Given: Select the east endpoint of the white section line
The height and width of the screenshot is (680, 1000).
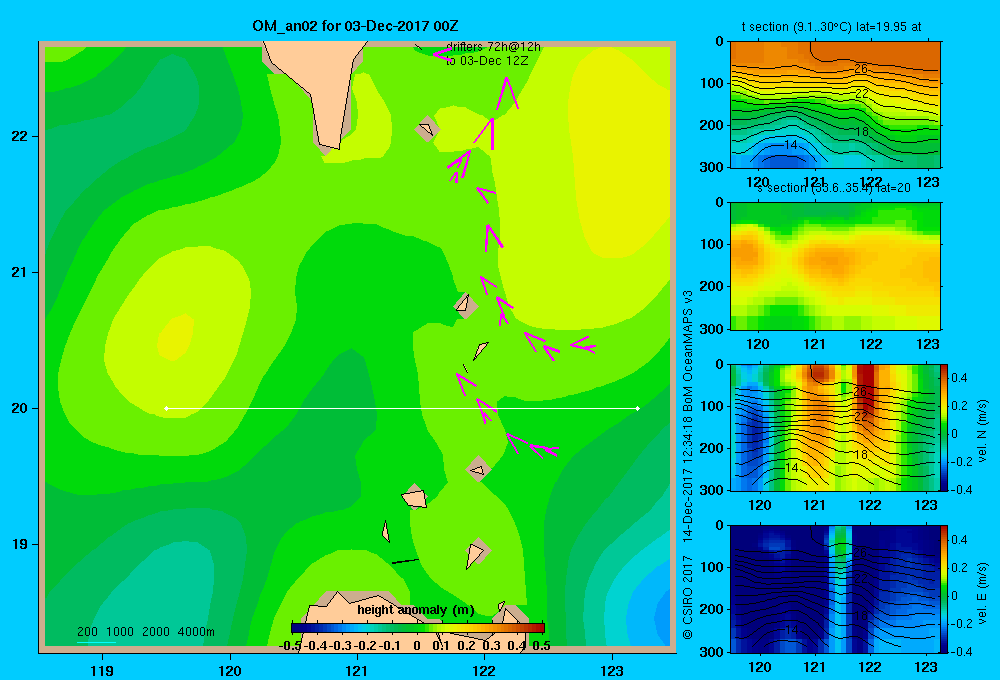Looking at the screenshot, I should coord(638,408).
